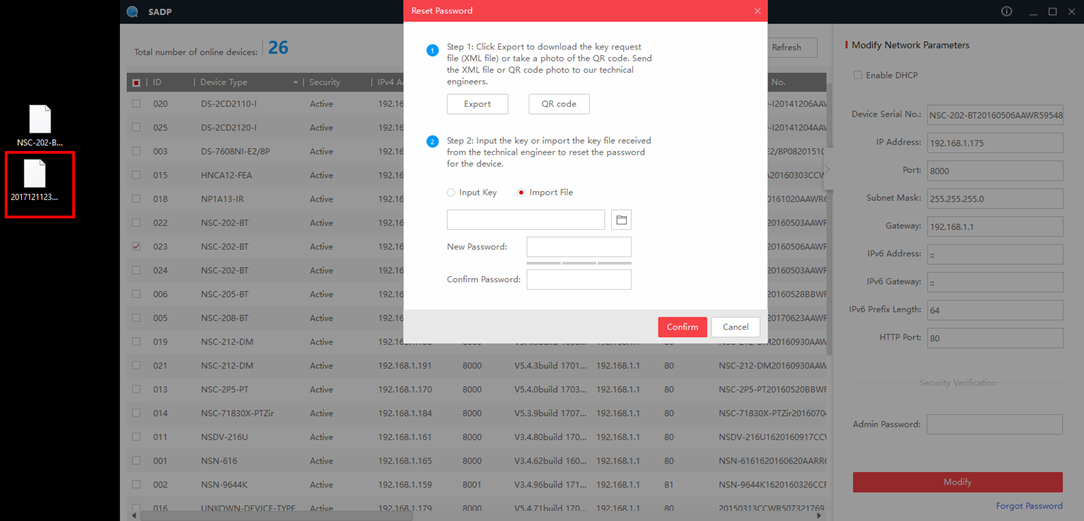Open the SADP info icon in title bar
1084x521 pixels.
click(x=1006, y=12)
